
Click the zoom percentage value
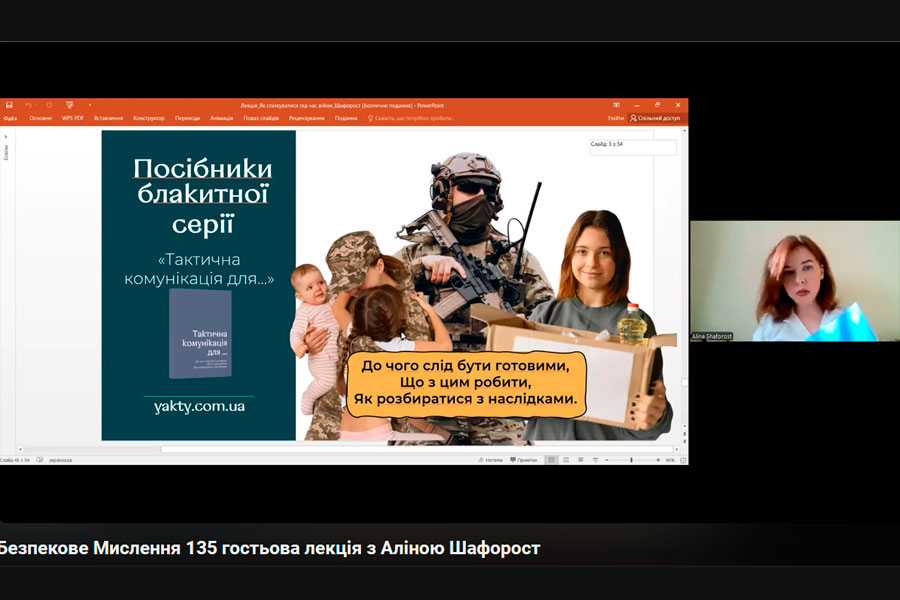point(670,460)
